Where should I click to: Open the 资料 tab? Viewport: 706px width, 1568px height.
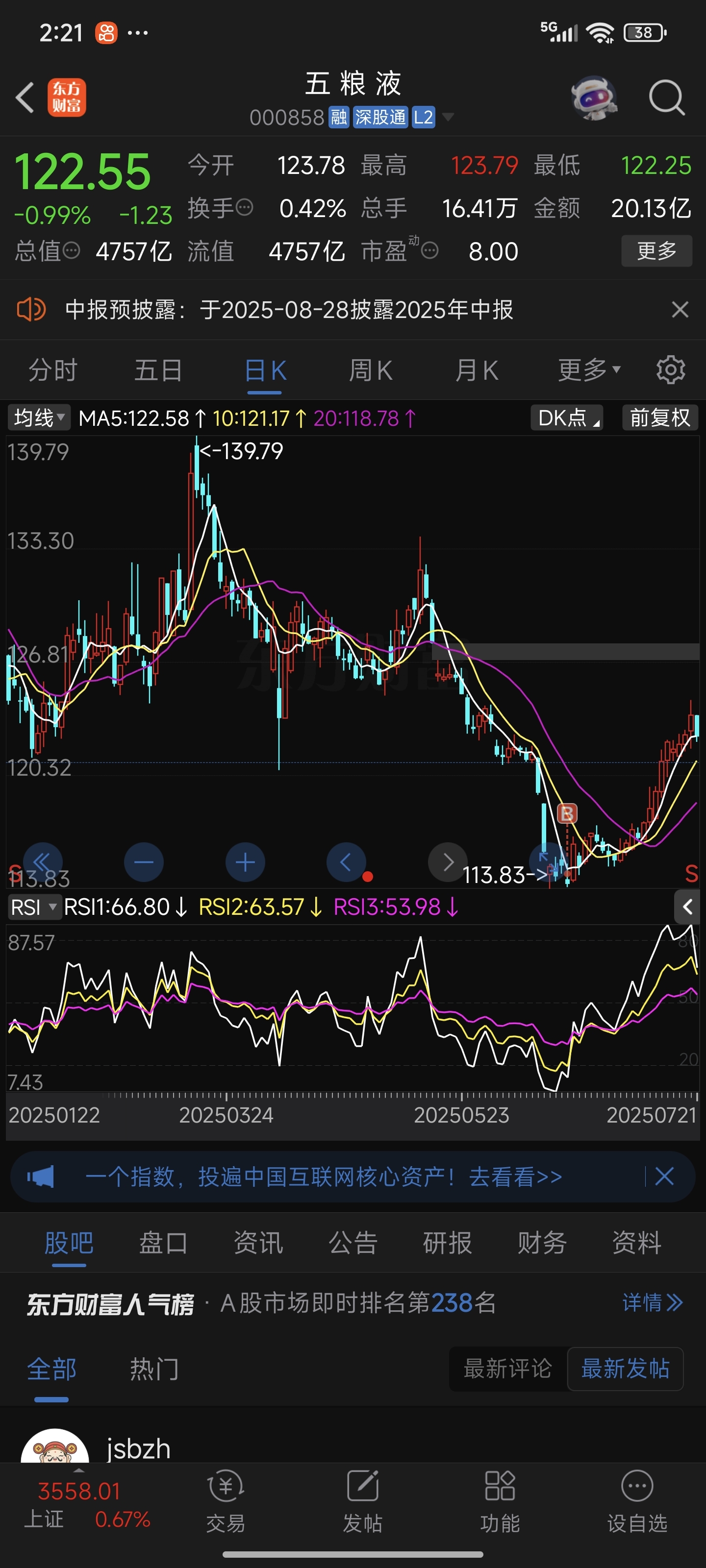636,1242
